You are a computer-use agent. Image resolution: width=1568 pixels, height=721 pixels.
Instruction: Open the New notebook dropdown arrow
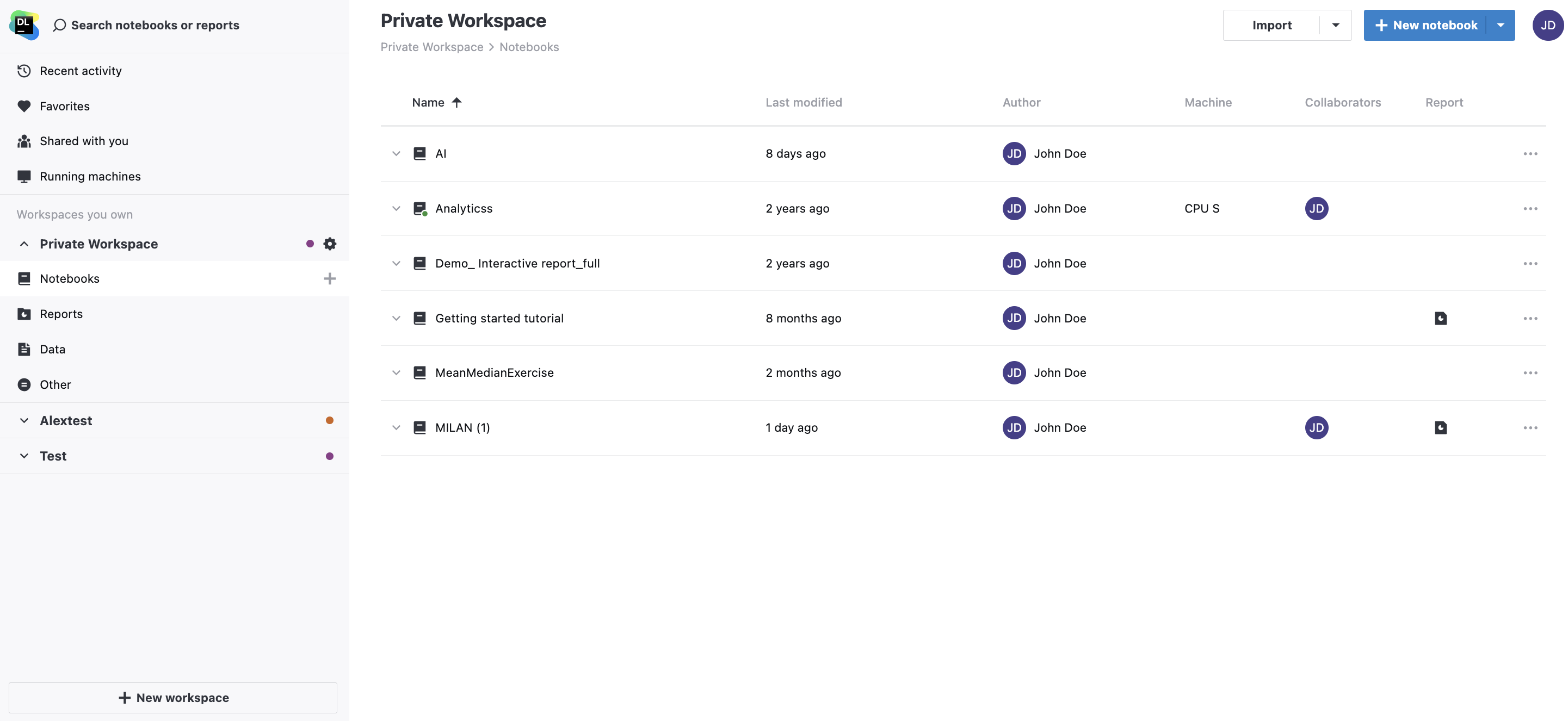coord(1501,25)
